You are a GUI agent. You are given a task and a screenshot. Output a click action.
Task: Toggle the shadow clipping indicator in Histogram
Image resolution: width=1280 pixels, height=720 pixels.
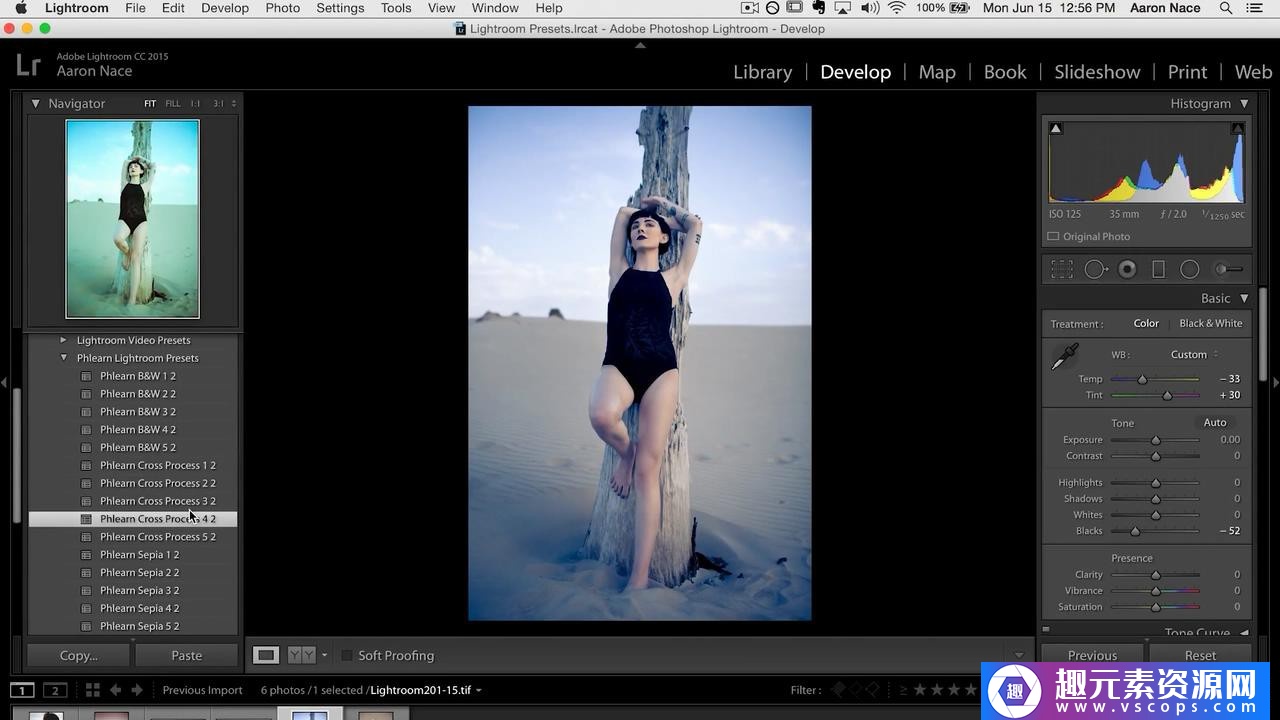click(1056, 128)
